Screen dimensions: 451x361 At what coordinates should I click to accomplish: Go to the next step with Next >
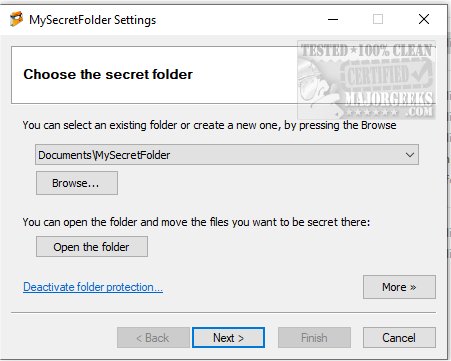[228, 338]
